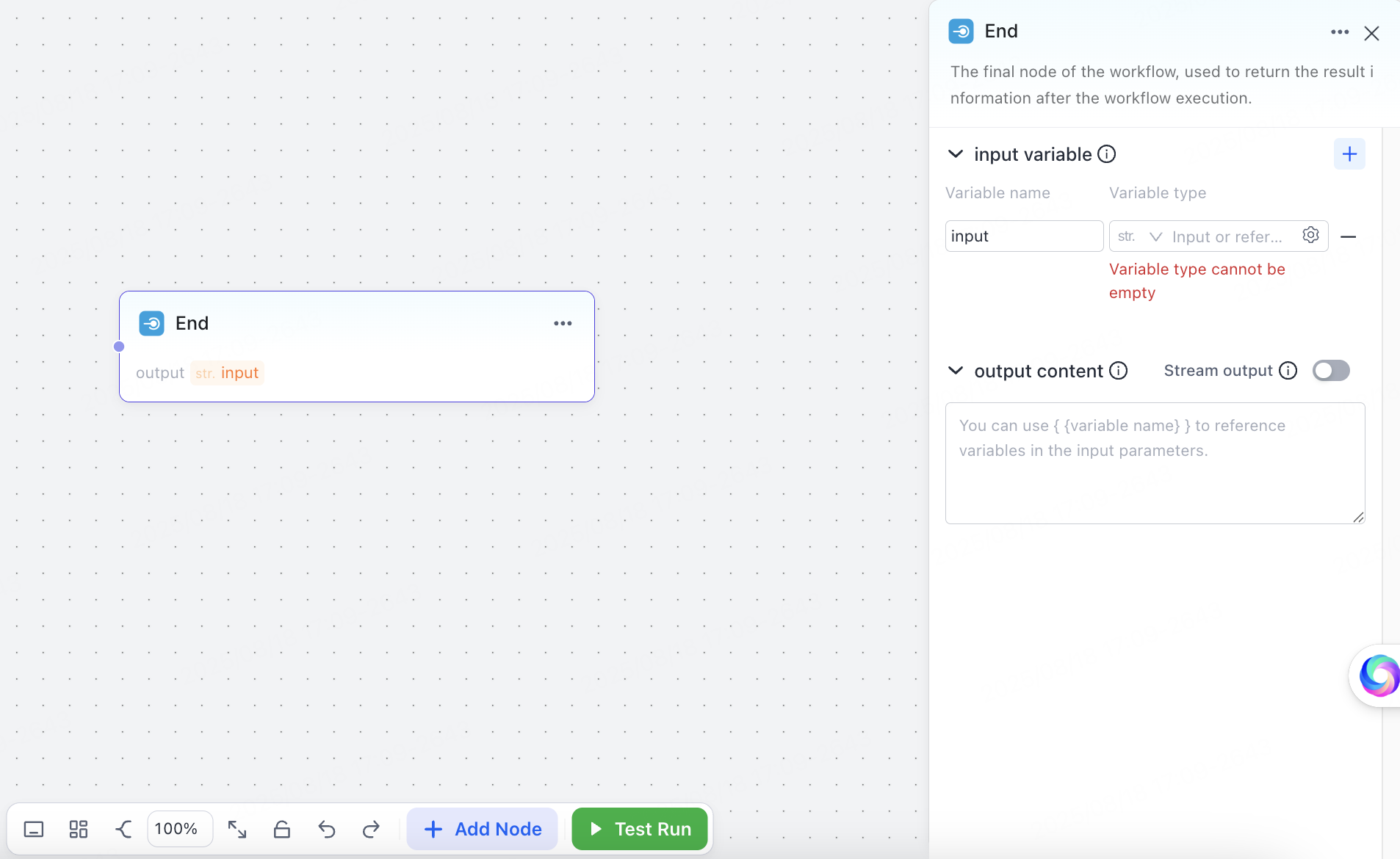This screenshot has width=1400, height=859.
Task: Click the 'Variable type' column label
Action: (x=1158, y=193)
